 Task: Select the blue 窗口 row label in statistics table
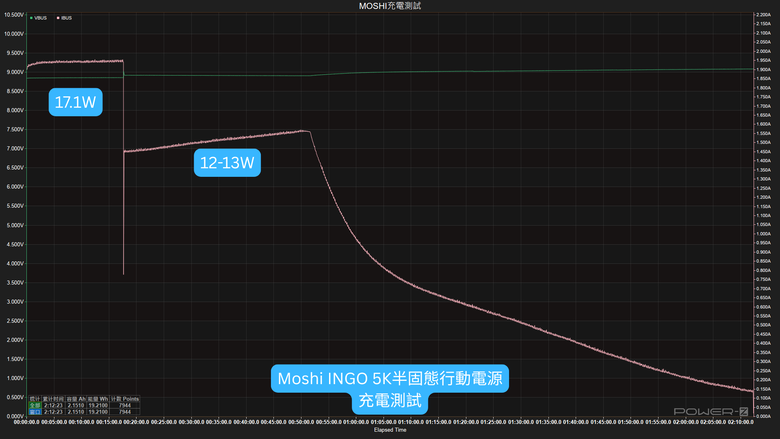pyautogui.click(x=35, y=412)
